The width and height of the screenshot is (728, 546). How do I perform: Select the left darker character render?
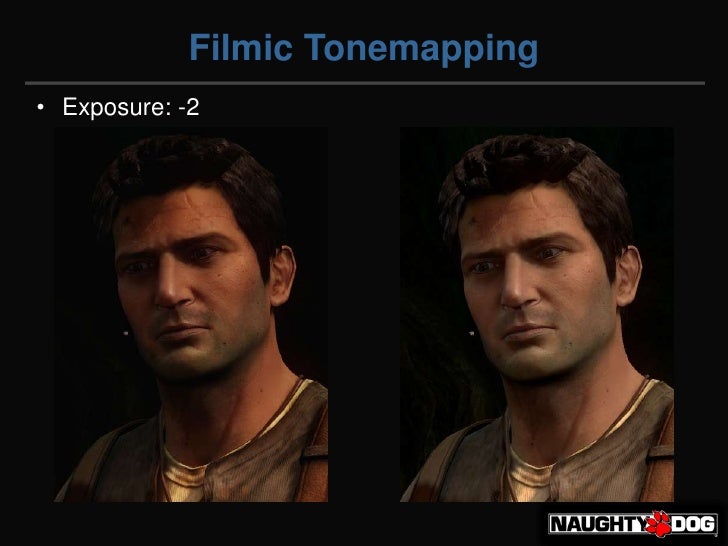pyautogui.click(x=191, y=315)
